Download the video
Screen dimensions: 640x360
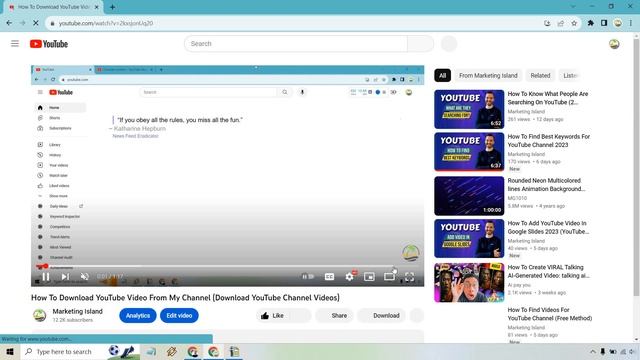(x=382, y=316)
